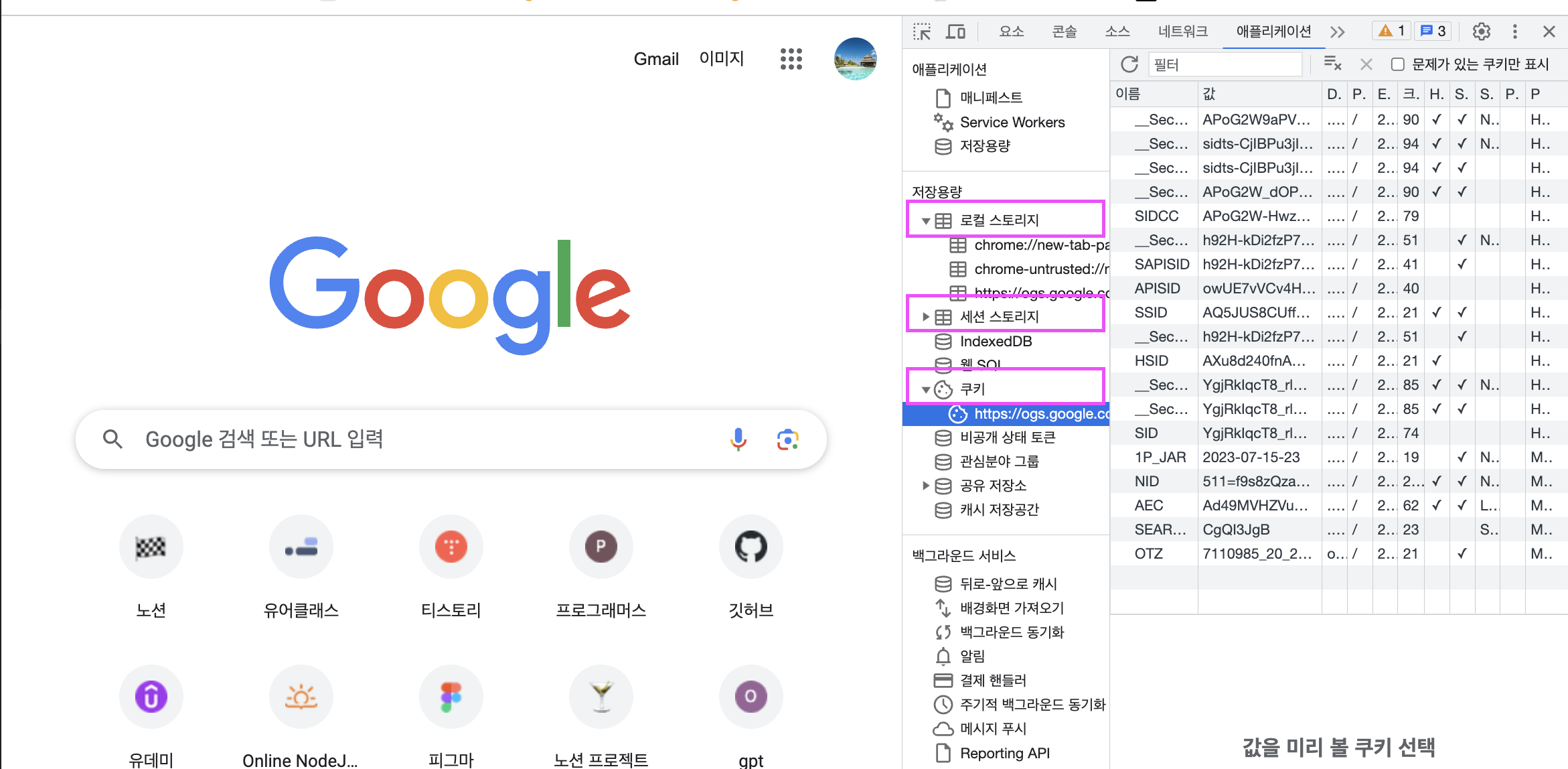
Task: Open the 유데미 shortcut
Action: 151,717
